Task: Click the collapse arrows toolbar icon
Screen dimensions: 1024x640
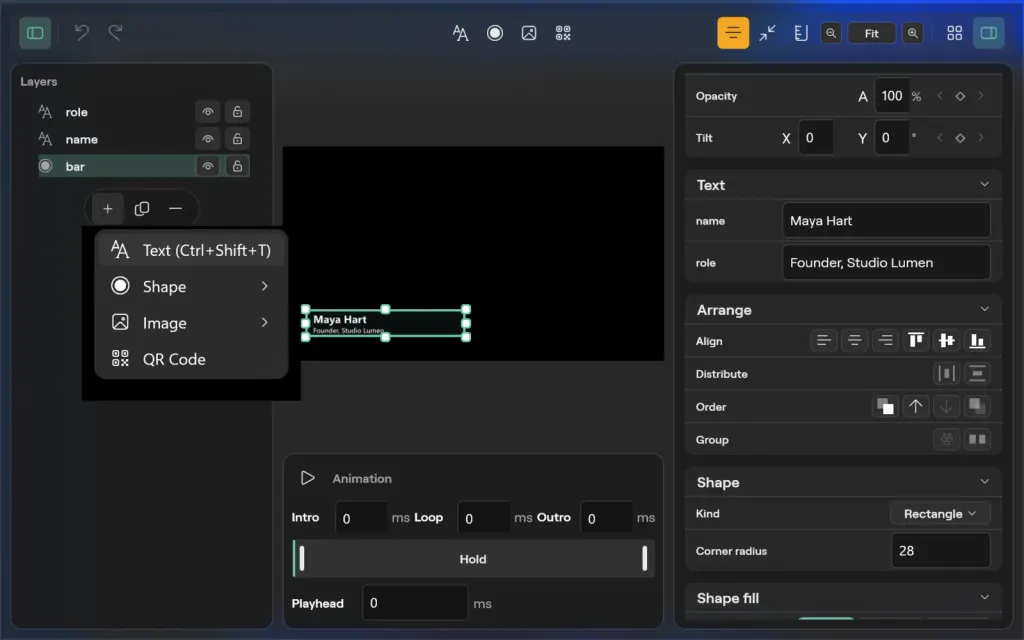Action: click(767, 33)
